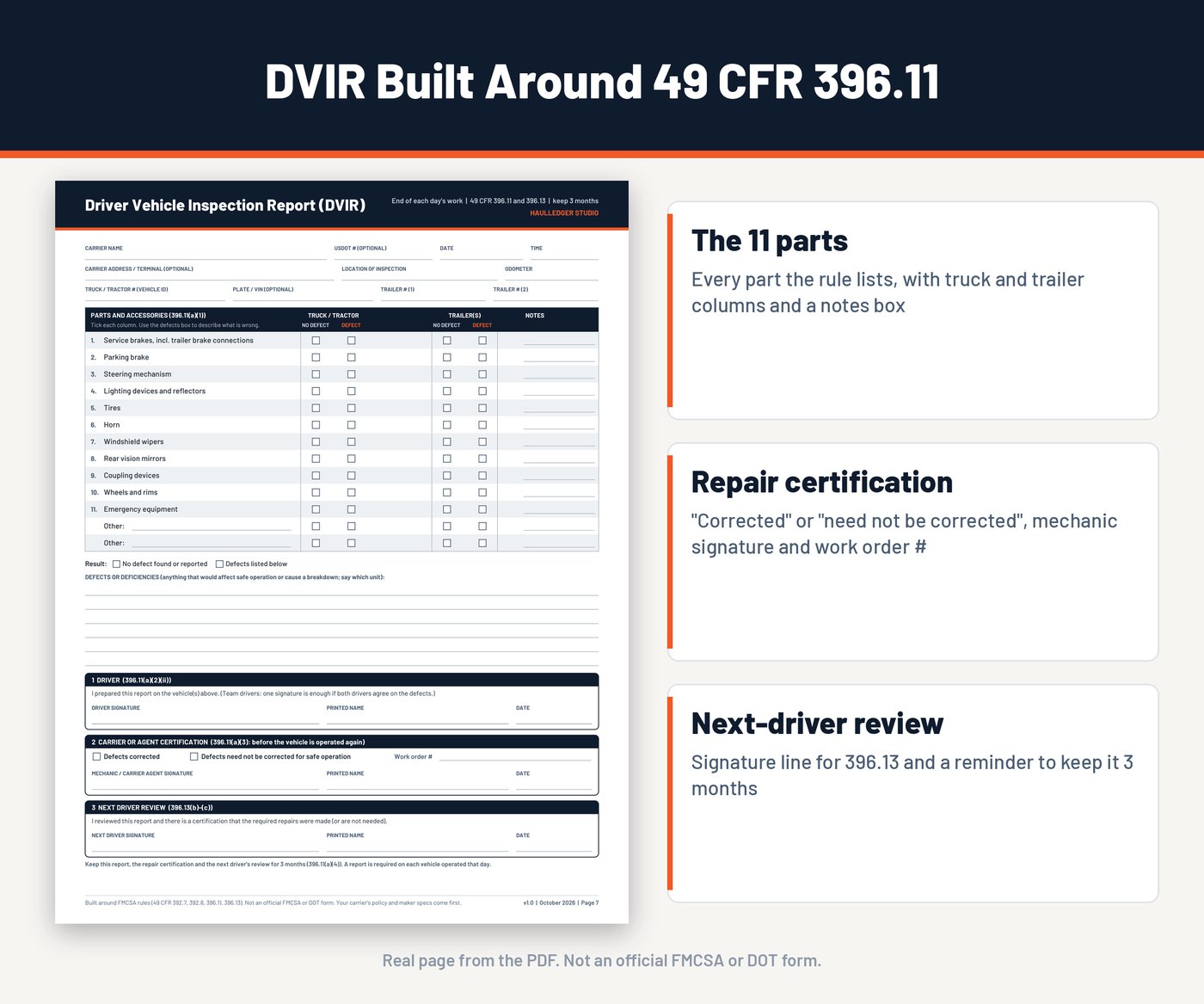Click the "3 NEXT DRIVER REVIEW" section header
This screenshot has height=1004, width=1204.
tap(341, 807)
